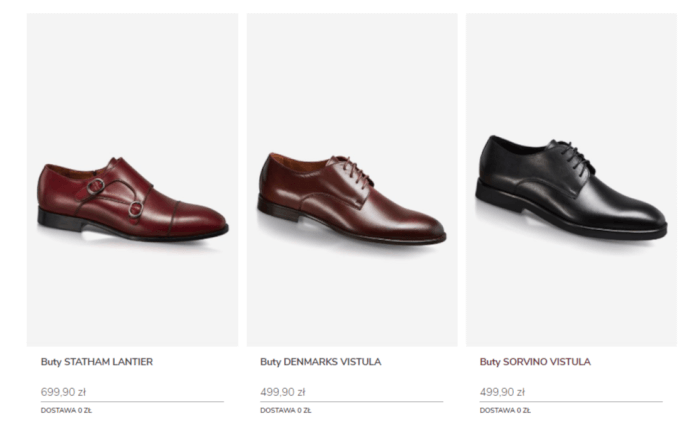Select the 499,90 zł price under Denmarks

pyautogui.click(x=283, y=392)
